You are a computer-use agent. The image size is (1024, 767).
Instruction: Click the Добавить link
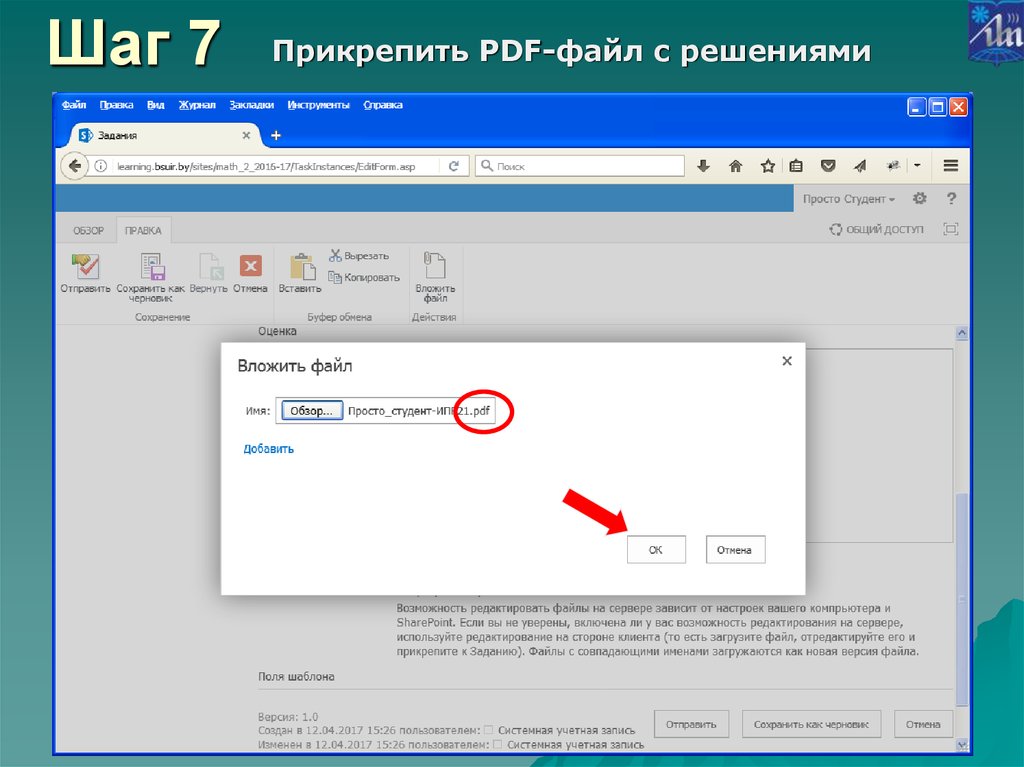268,449
